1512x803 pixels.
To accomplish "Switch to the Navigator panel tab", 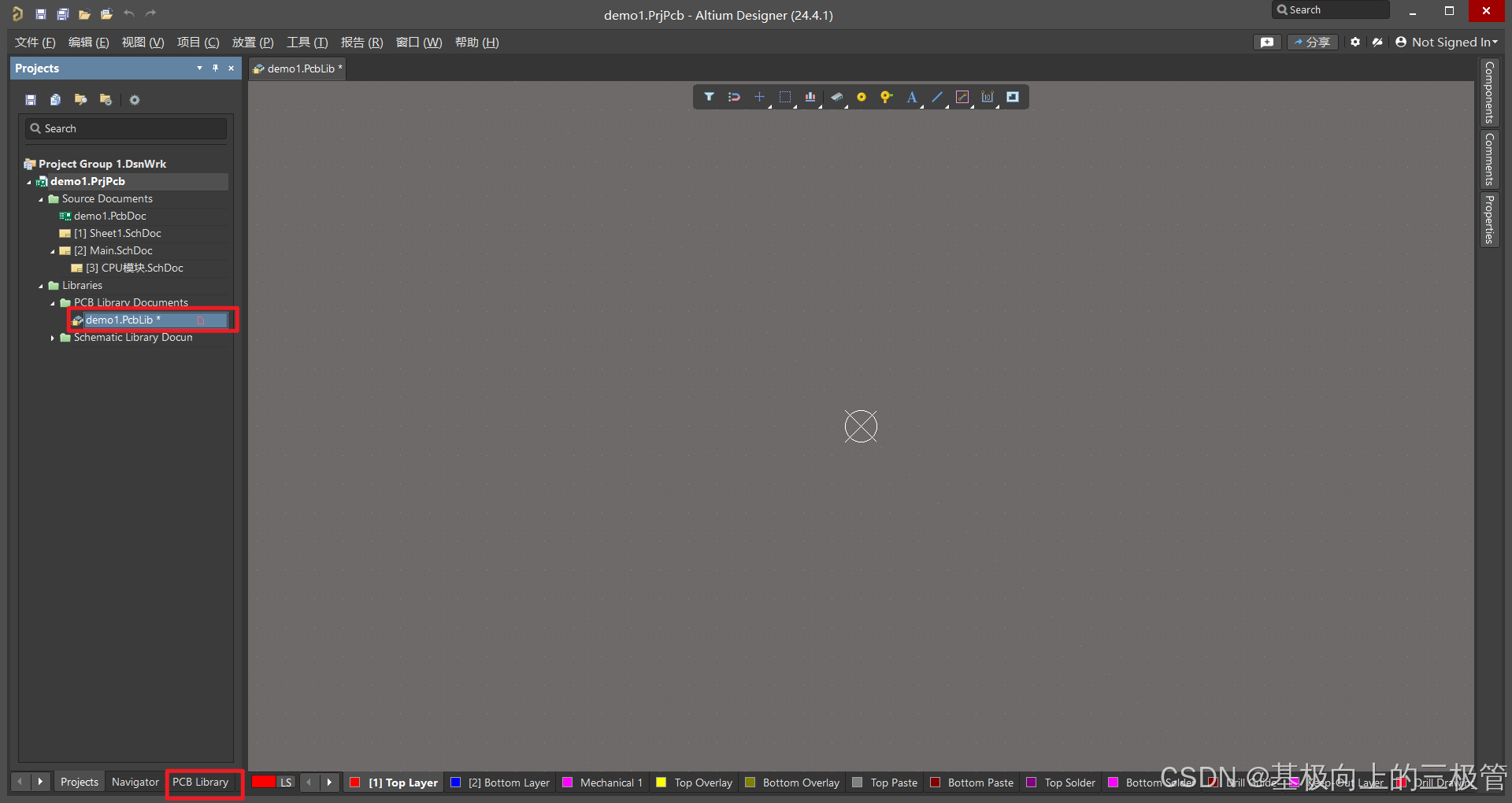I will 135,782.
